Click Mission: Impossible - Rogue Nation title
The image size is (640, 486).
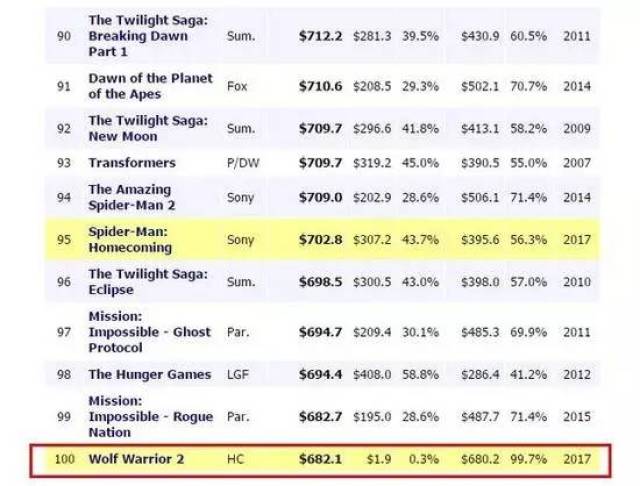tap(151, 416)
